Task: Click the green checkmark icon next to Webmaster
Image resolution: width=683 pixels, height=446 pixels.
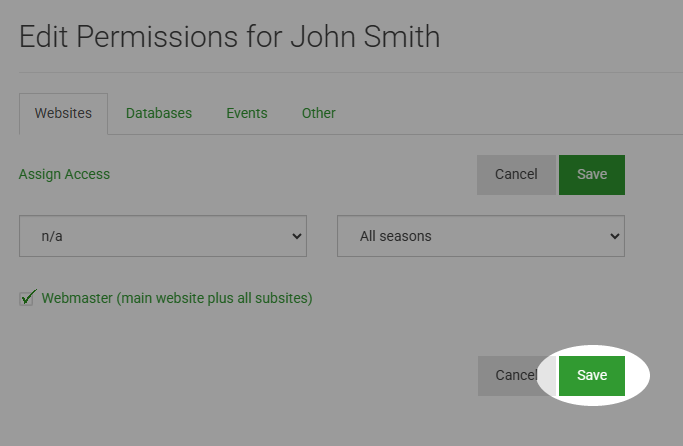Action: (29, 297)
